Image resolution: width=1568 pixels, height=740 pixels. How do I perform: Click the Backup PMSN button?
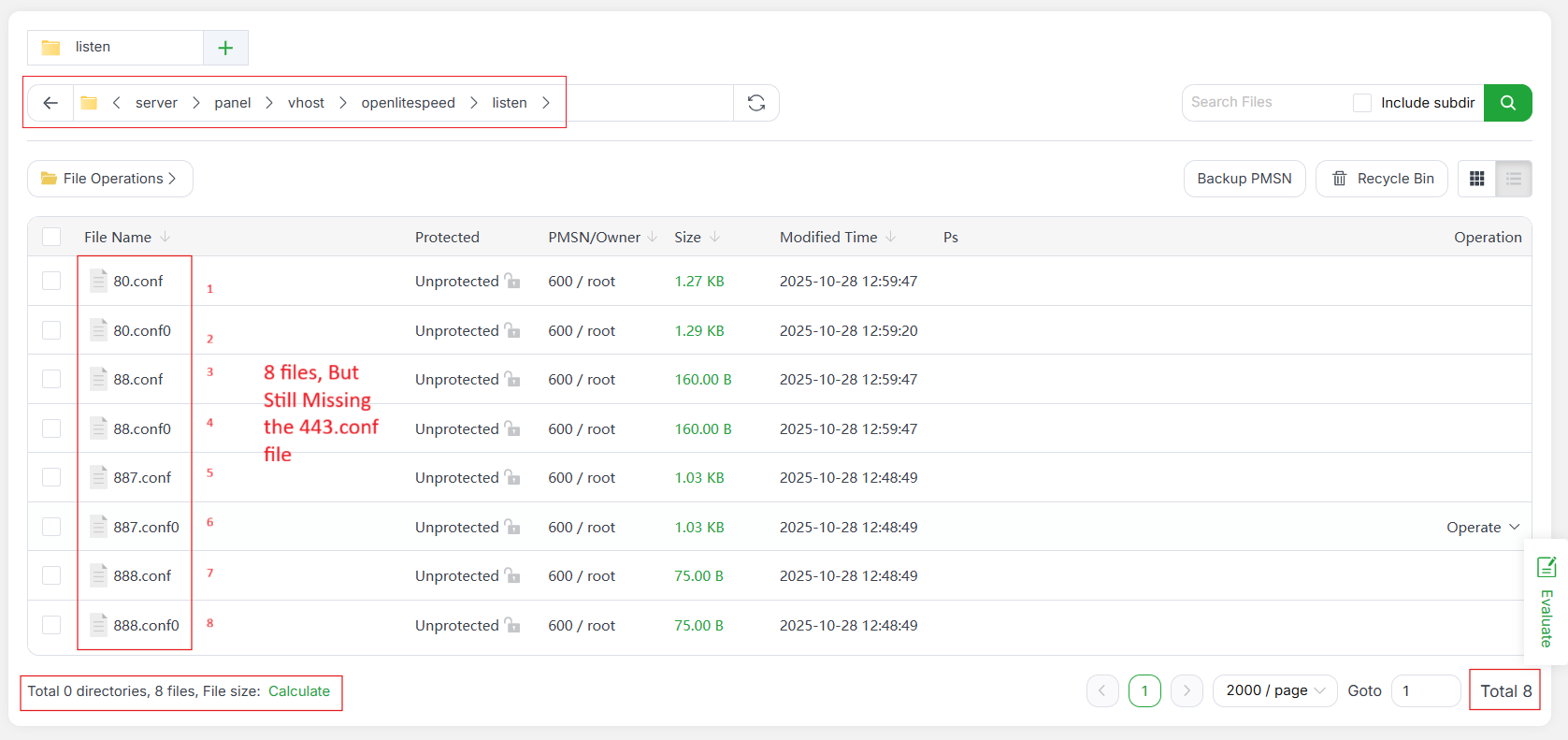click(1244, 179)
